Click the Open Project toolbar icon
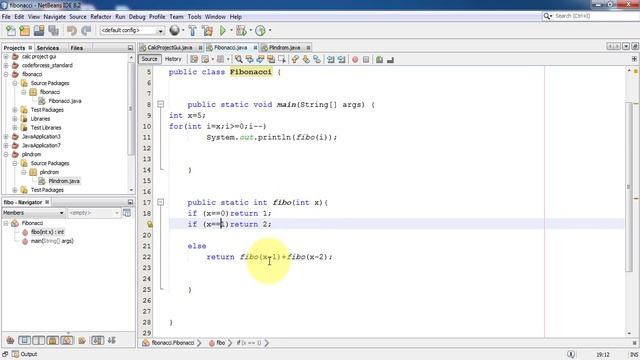This screenshot has height=360, width=640. click(x=39, y=31)
